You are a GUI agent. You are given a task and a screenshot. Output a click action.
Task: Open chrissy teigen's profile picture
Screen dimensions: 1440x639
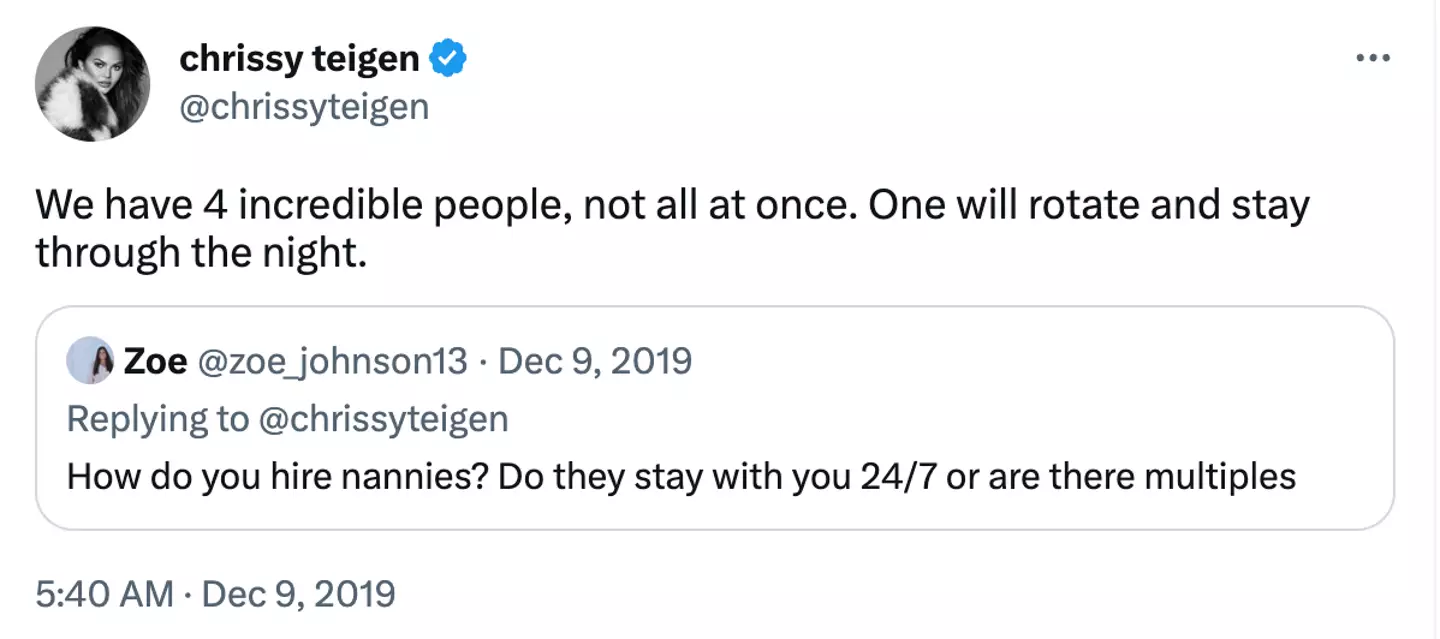click(93, 84)
